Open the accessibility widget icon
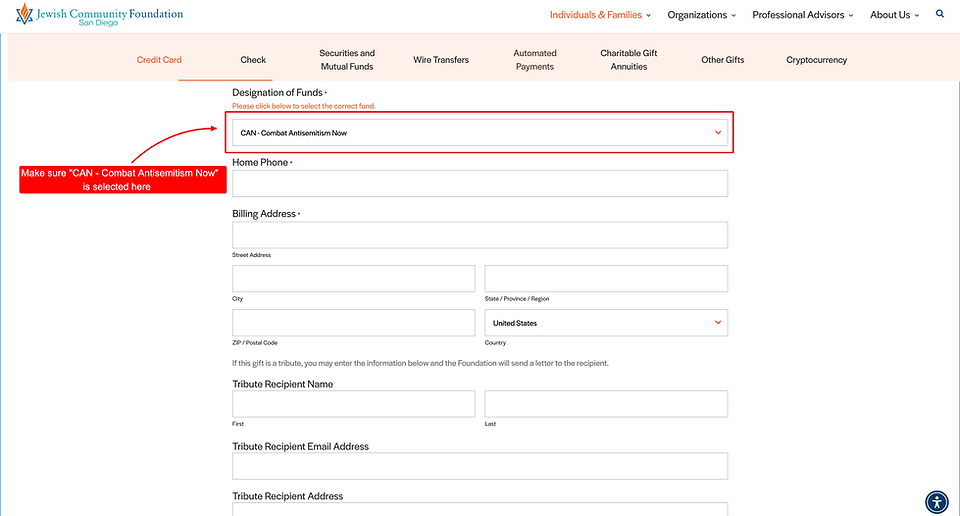The height and width of the screenshot is (516, 960). (x=937, y=502)
